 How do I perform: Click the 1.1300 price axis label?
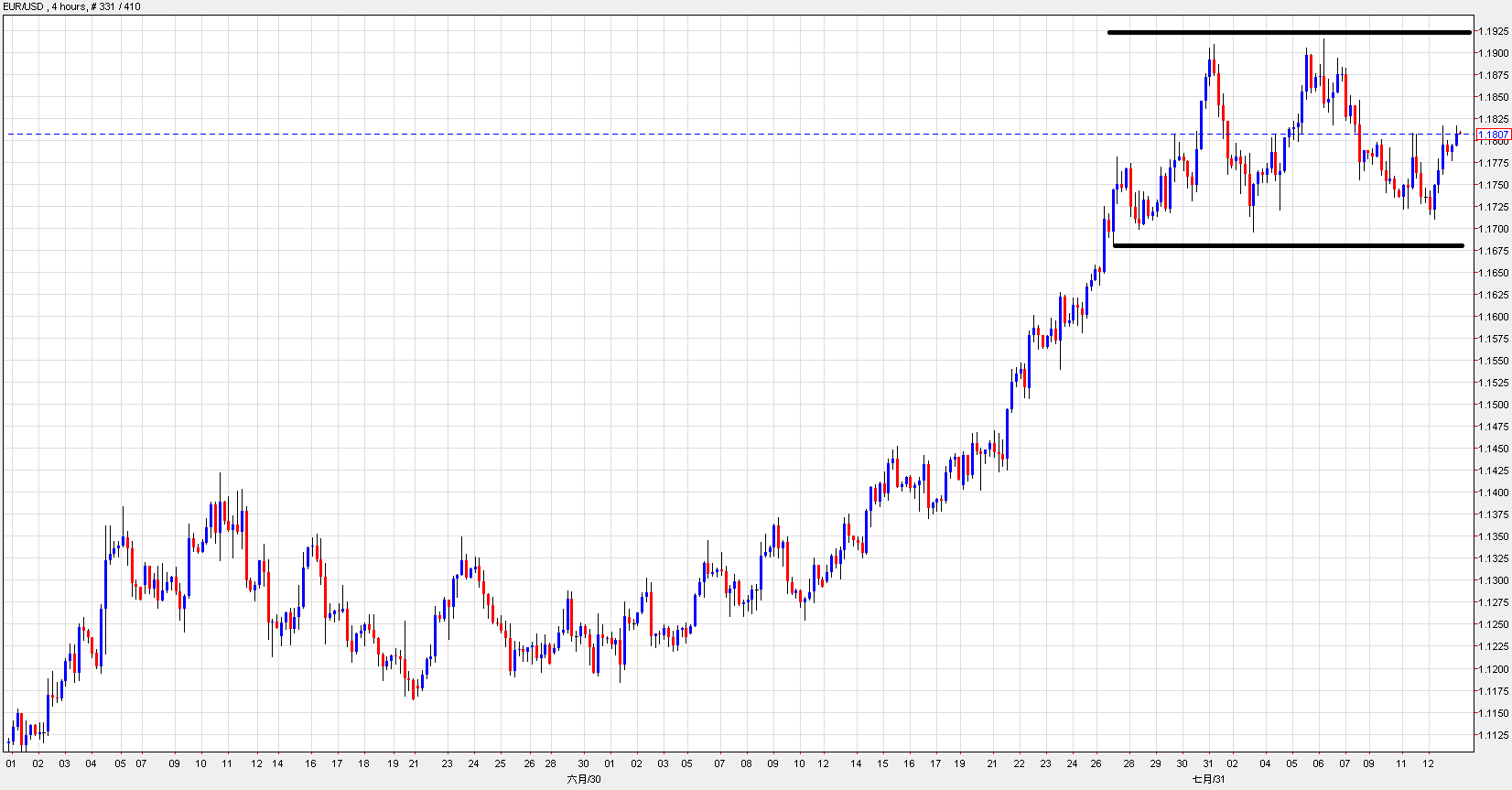point(1494,580)
